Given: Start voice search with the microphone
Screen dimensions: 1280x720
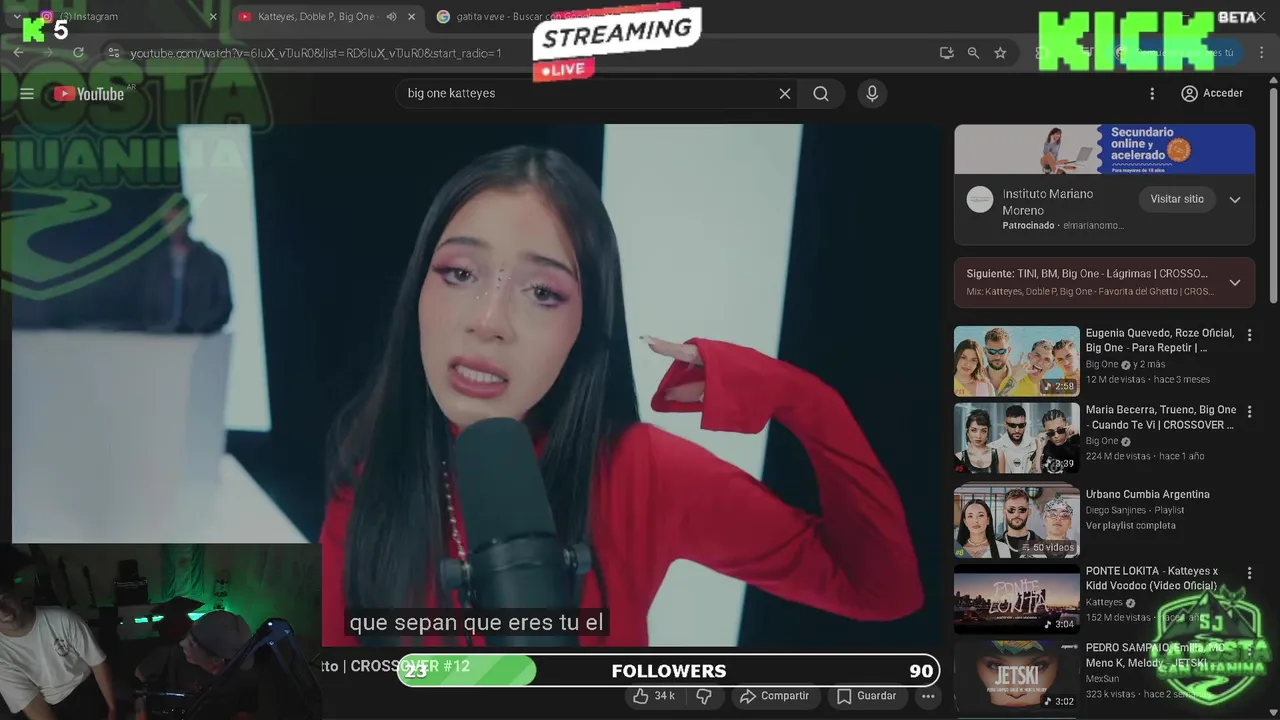Looking at the screenshot, I should coord(872,94).
